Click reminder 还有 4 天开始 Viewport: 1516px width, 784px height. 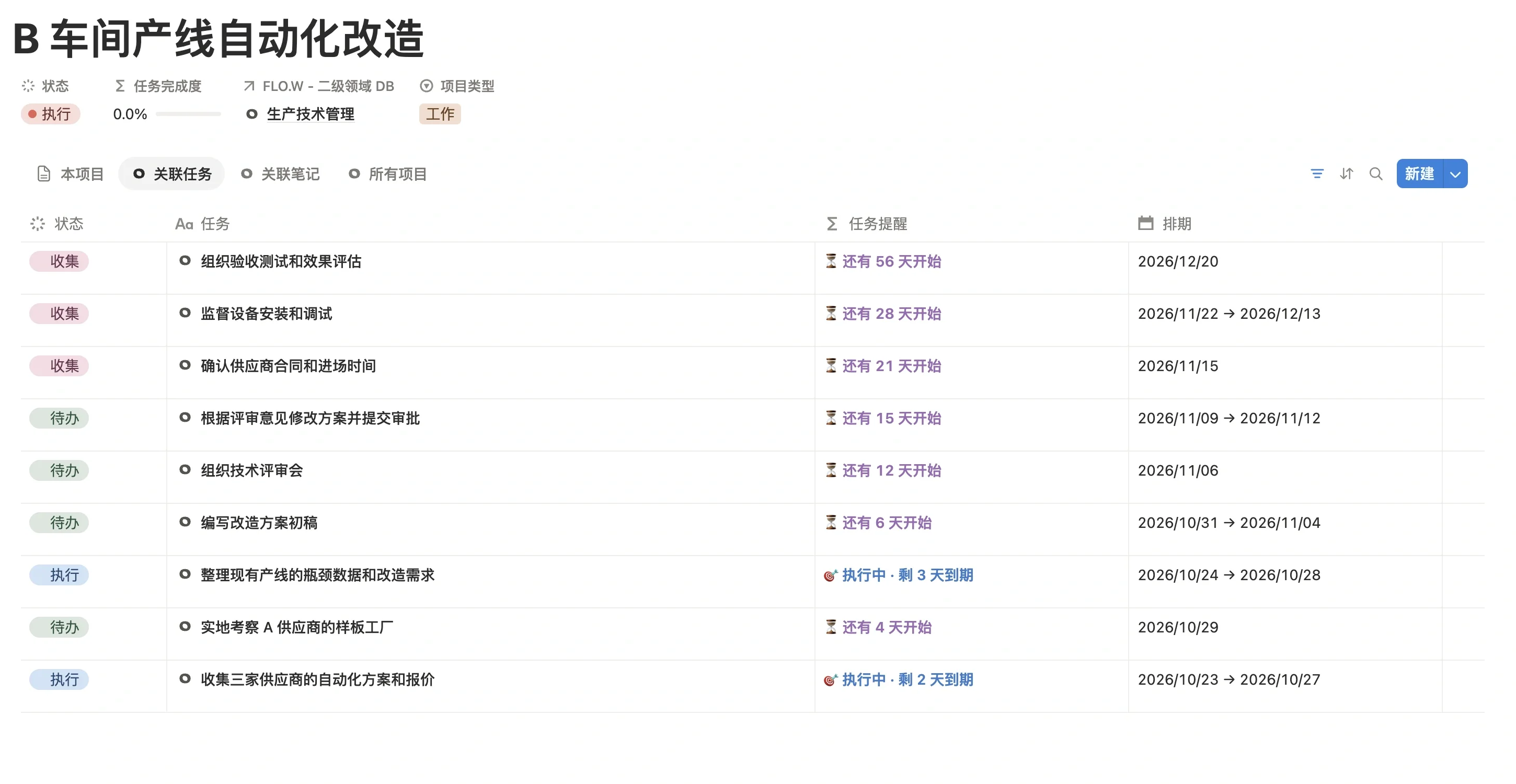coord(878,627)
